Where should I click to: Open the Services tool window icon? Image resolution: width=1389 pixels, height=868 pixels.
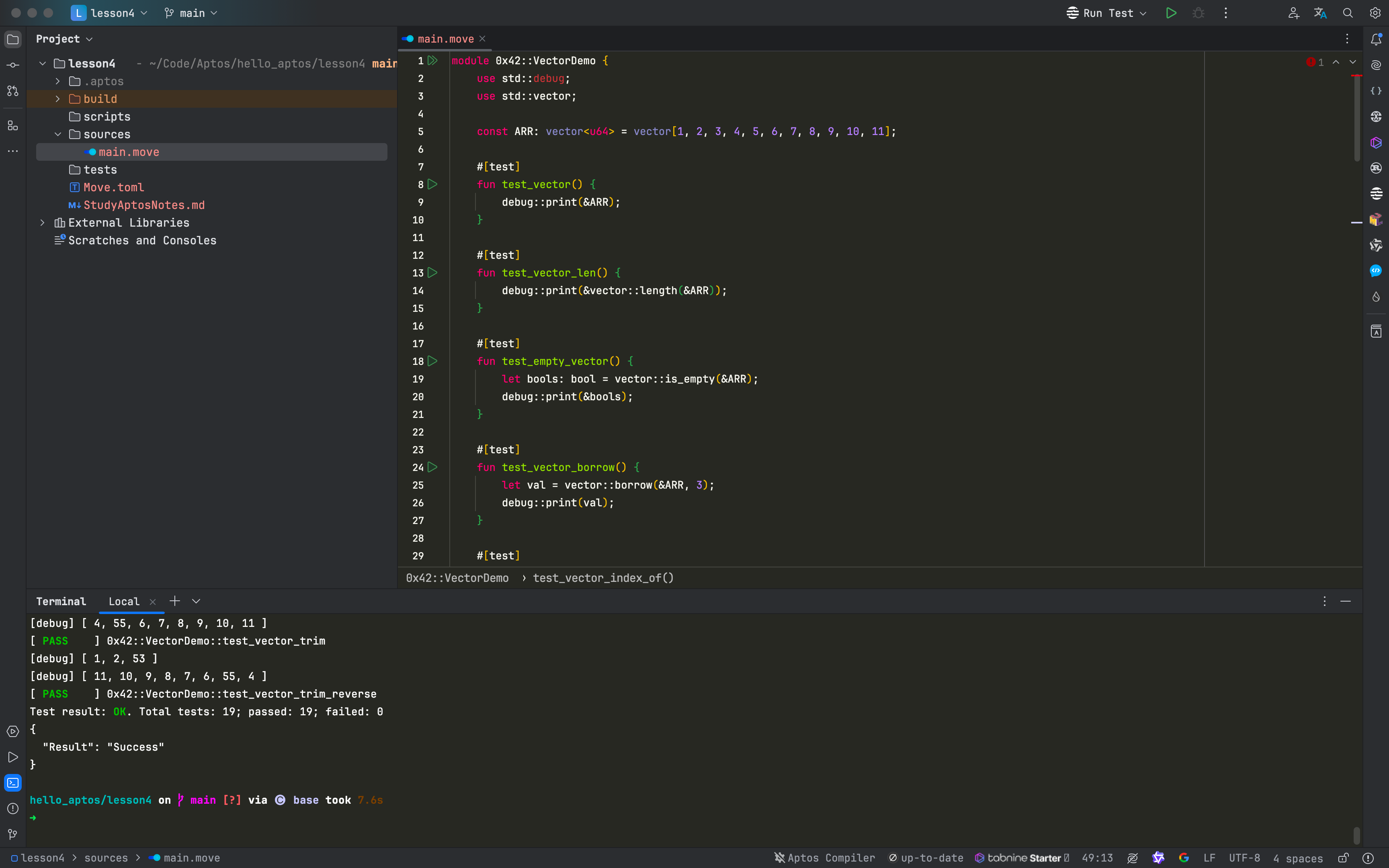point(12,731)
